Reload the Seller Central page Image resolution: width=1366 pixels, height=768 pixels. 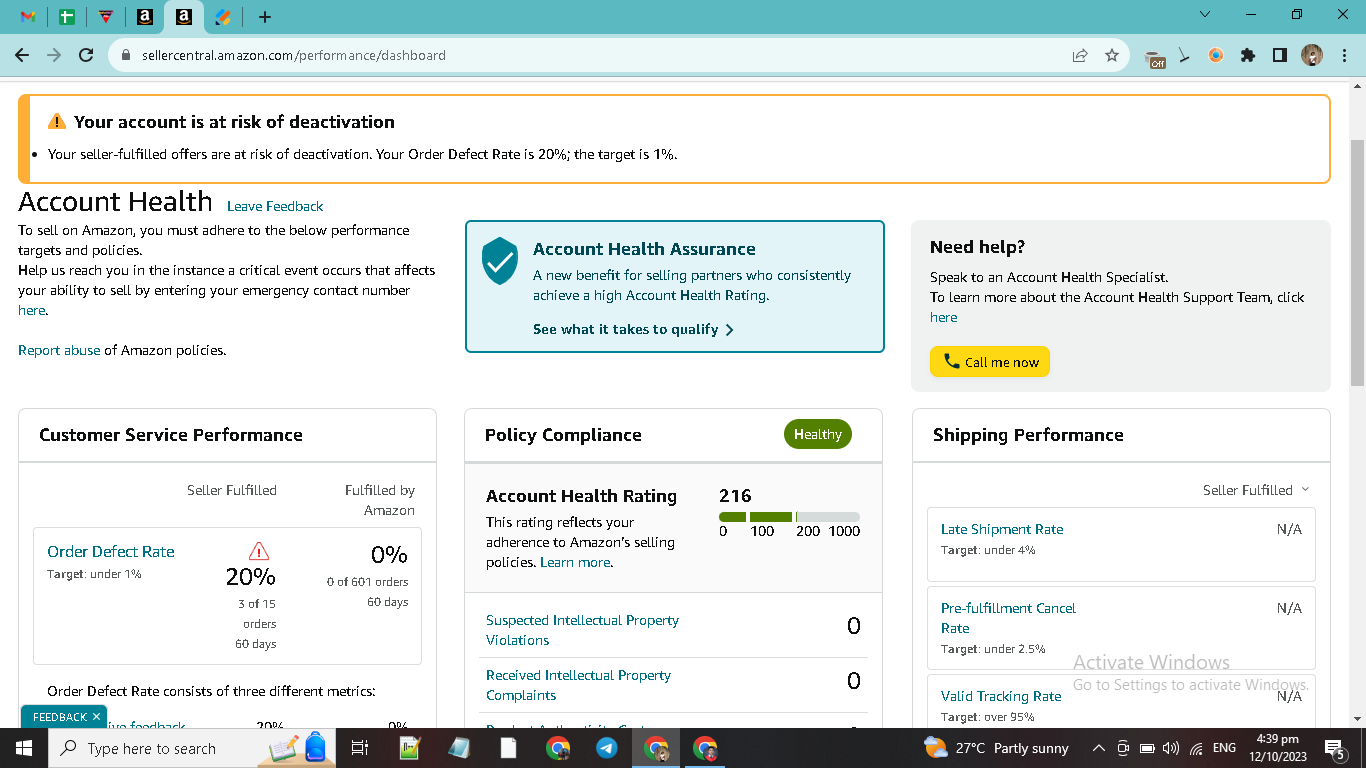click(86, 55)
